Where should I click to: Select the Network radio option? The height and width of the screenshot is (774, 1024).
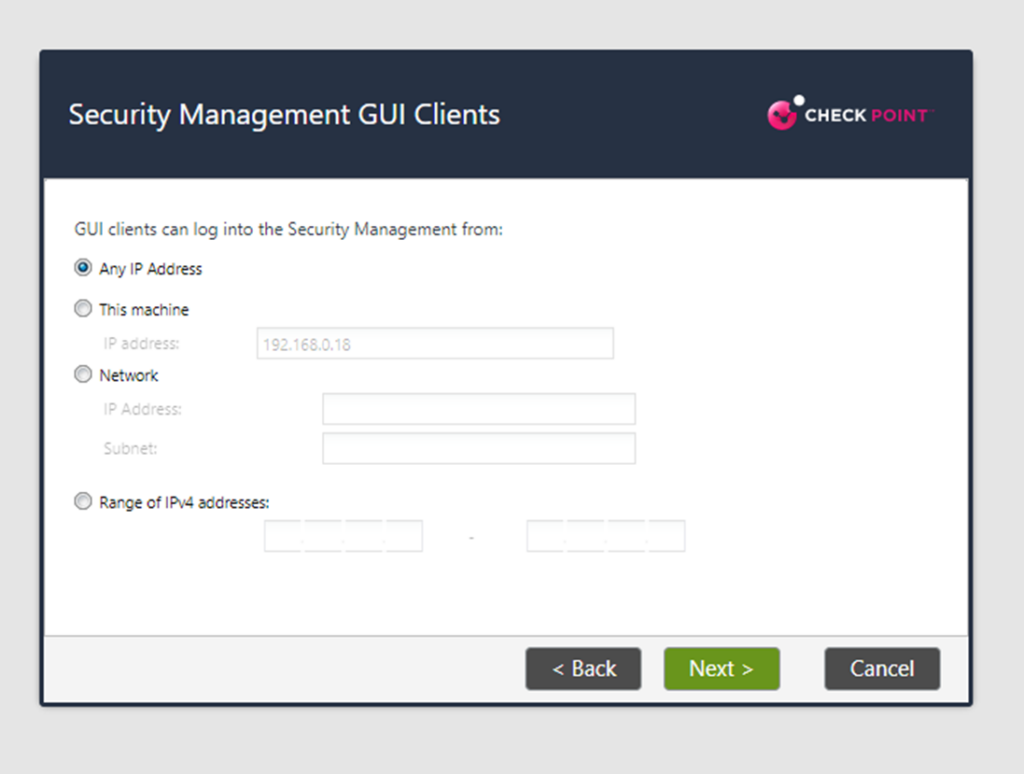[83, 375]
